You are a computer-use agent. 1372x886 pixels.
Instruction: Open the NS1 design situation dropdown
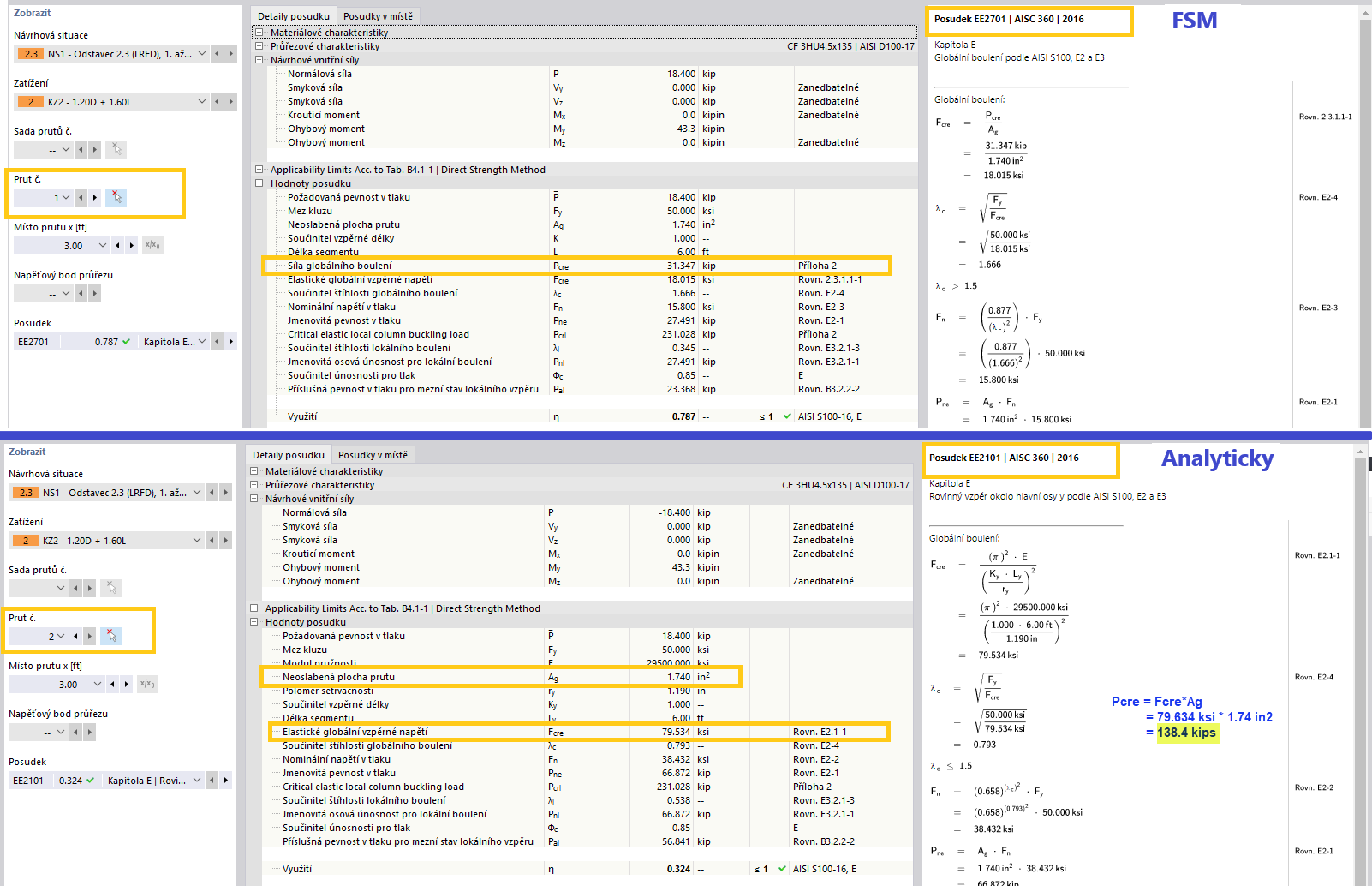(200, 53)
